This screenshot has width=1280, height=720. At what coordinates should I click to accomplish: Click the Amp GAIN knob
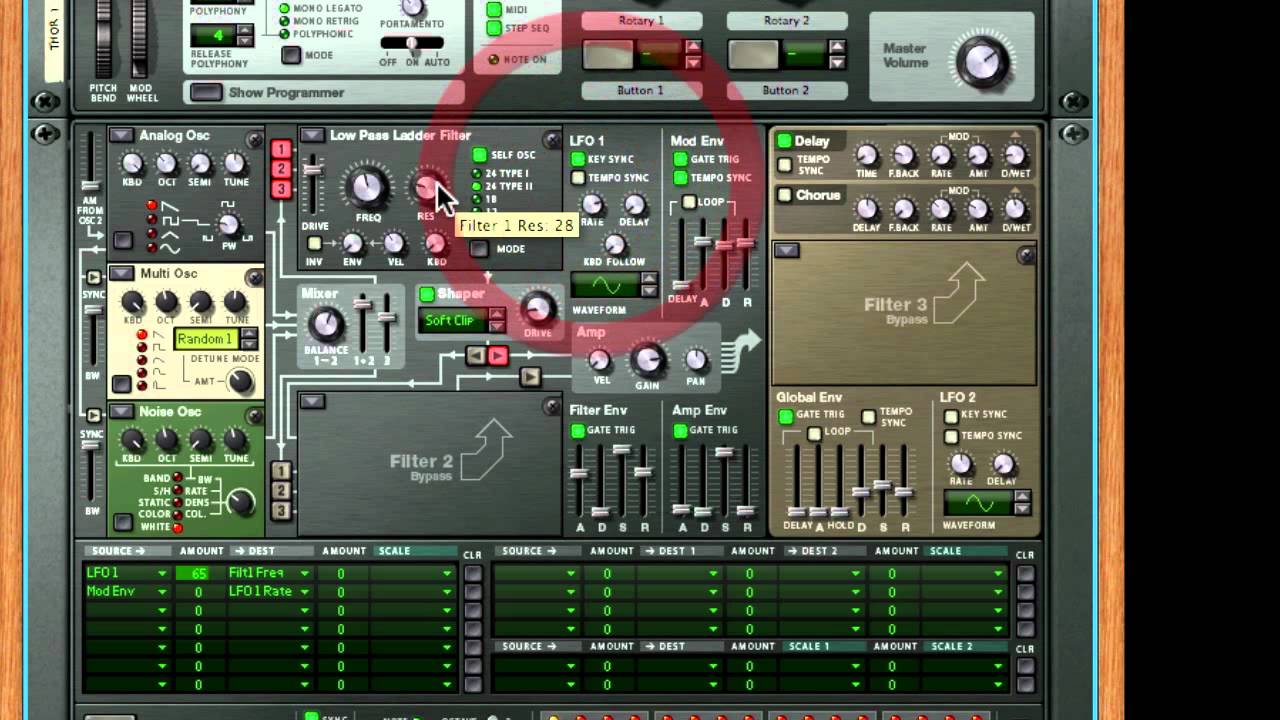pyautogui.click(x=648, y=359)
